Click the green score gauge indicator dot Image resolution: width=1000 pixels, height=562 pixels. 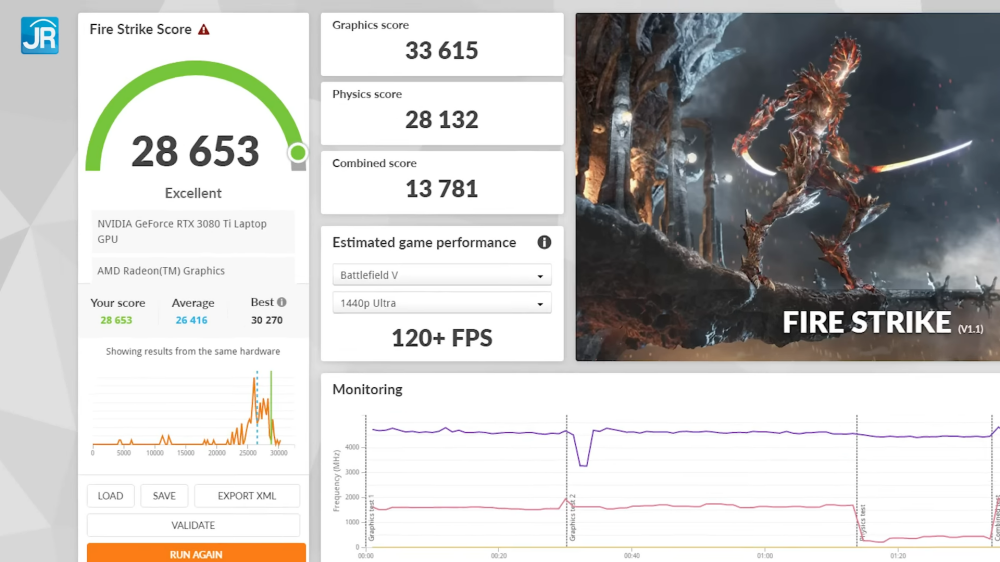297,152
